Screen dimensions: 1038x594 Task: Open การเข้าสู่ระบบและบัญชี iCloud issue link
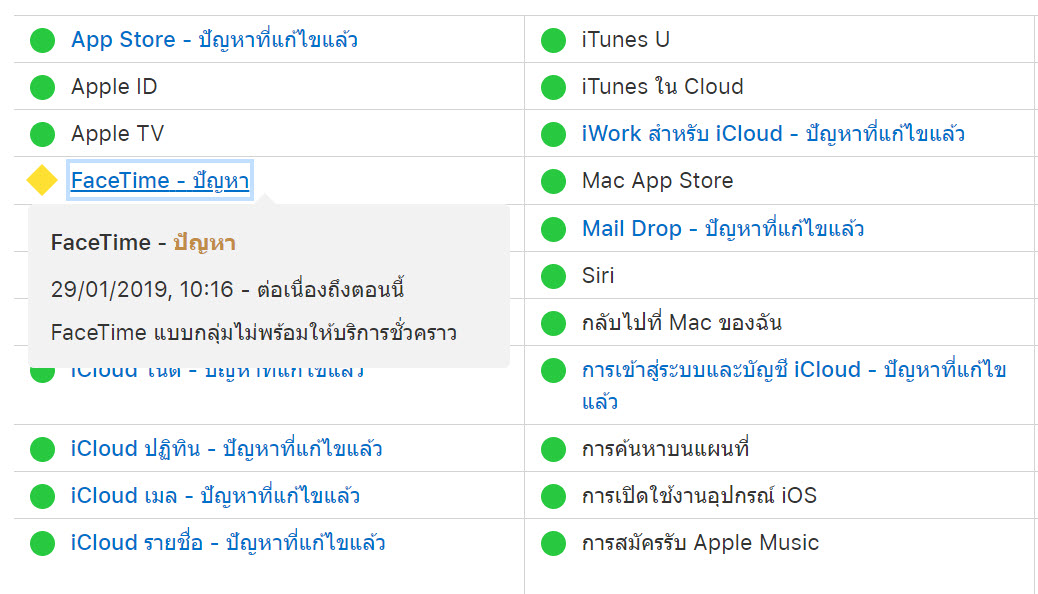tap(793, 370)
